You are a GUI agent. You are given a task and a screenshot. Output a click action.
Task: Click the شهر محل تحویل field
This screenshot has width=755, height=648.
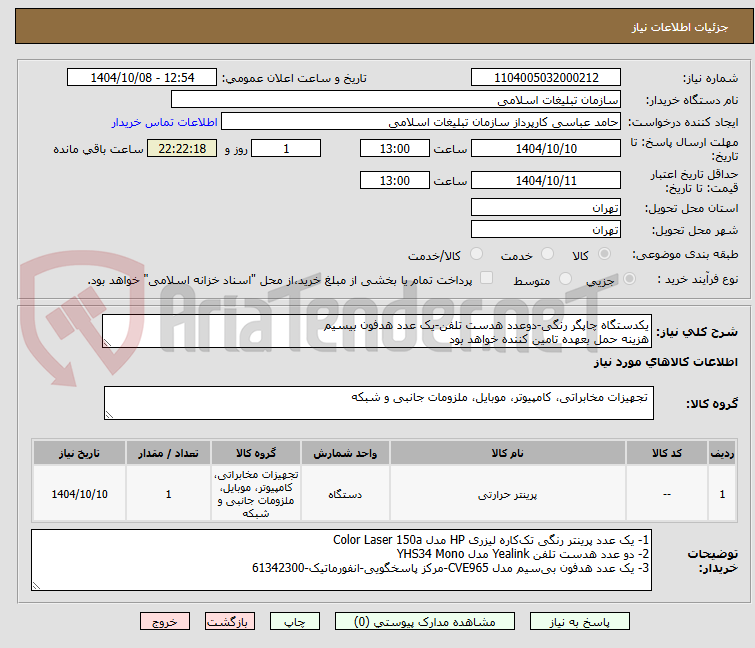(546, 230)
